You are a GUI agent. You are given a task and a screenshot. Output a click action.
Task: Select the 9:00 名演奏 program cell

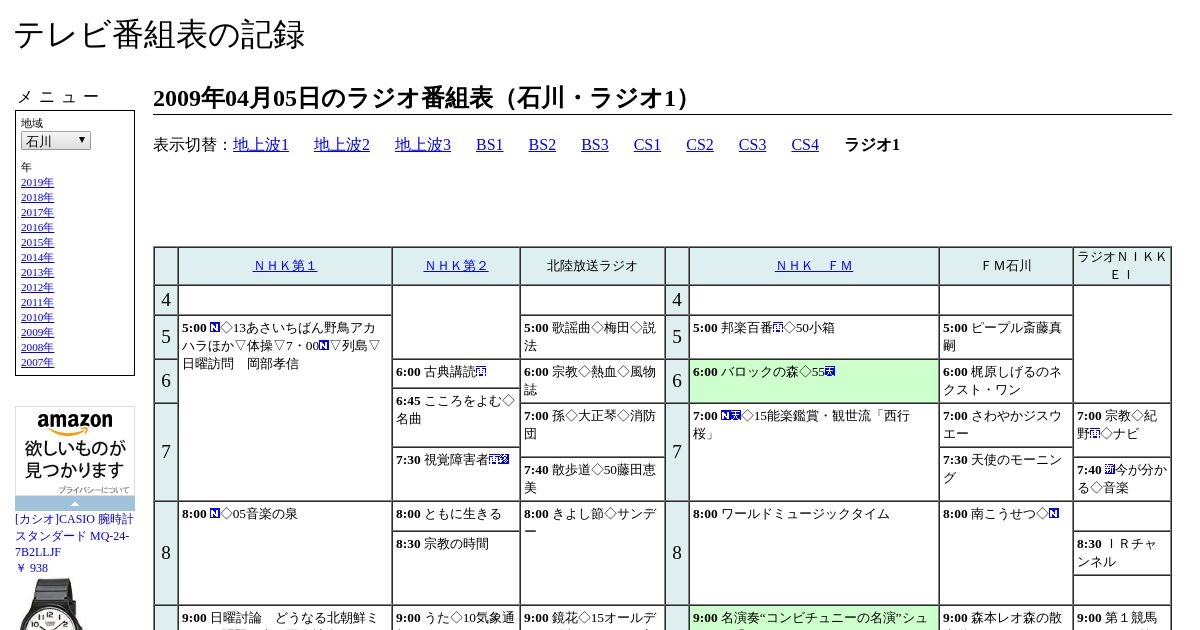point(814,618)
